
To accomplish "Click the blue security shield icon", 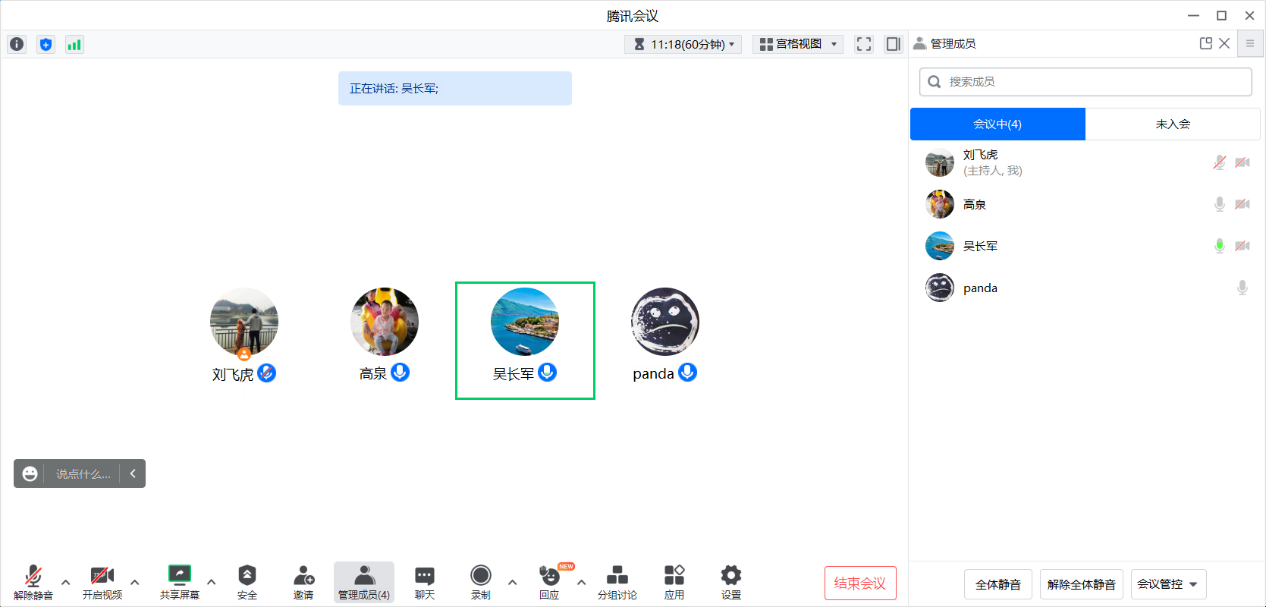I will pyautogui.click(x=45, y=44).
